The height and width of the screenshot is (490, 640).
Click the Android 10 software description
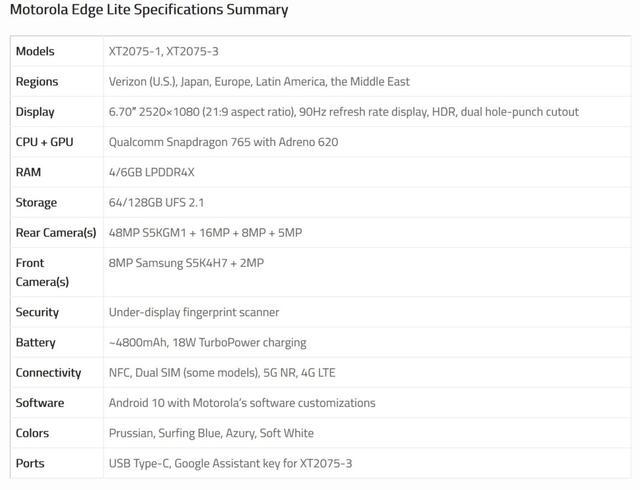(242, 403)
